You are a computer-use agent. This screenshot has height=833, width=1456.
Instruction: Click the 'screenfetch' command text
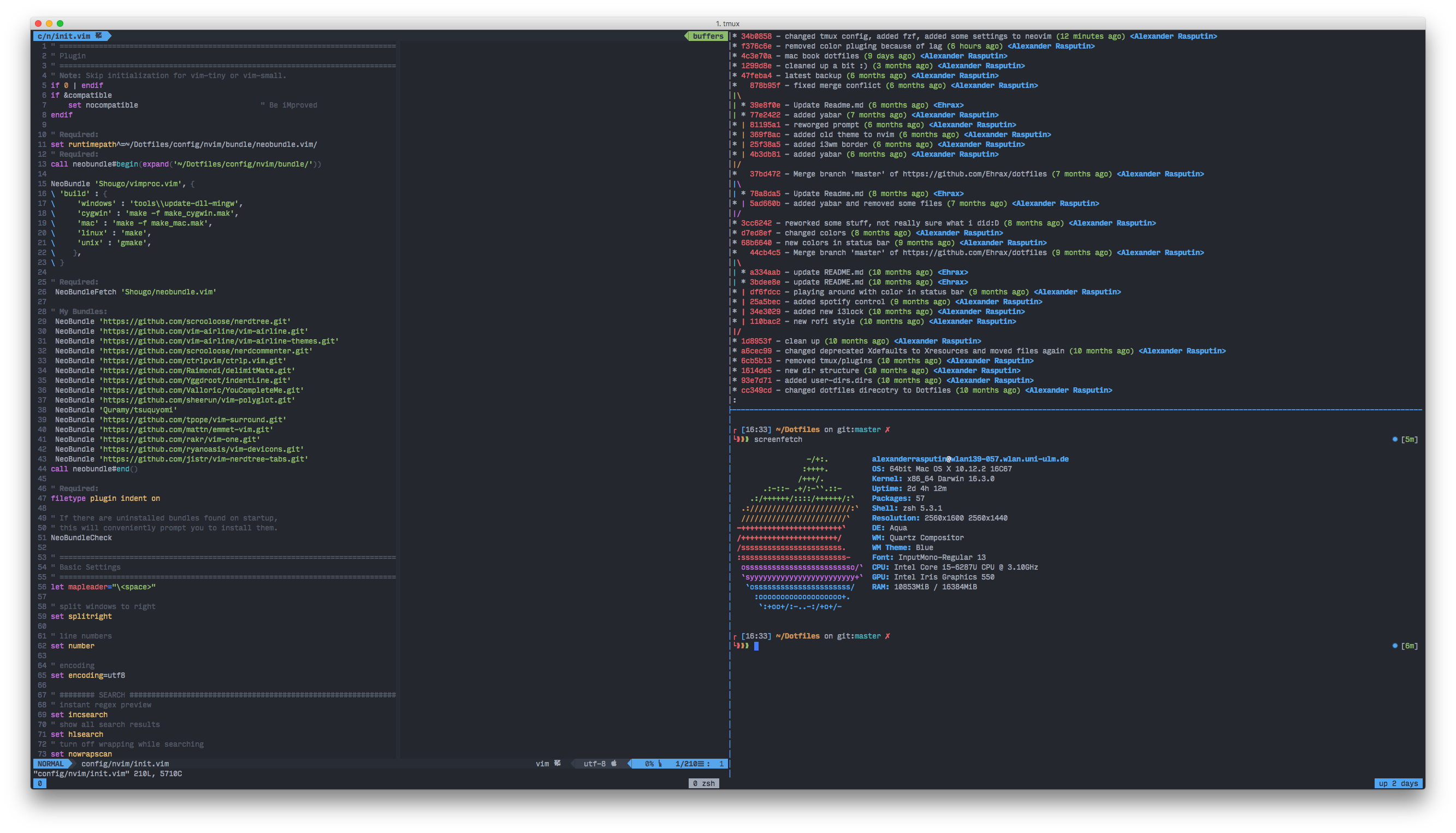coord(778,439)
